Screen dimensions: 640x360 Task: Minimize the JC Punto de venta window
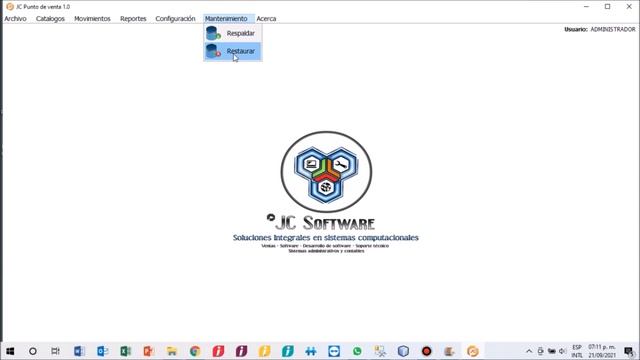586,7
